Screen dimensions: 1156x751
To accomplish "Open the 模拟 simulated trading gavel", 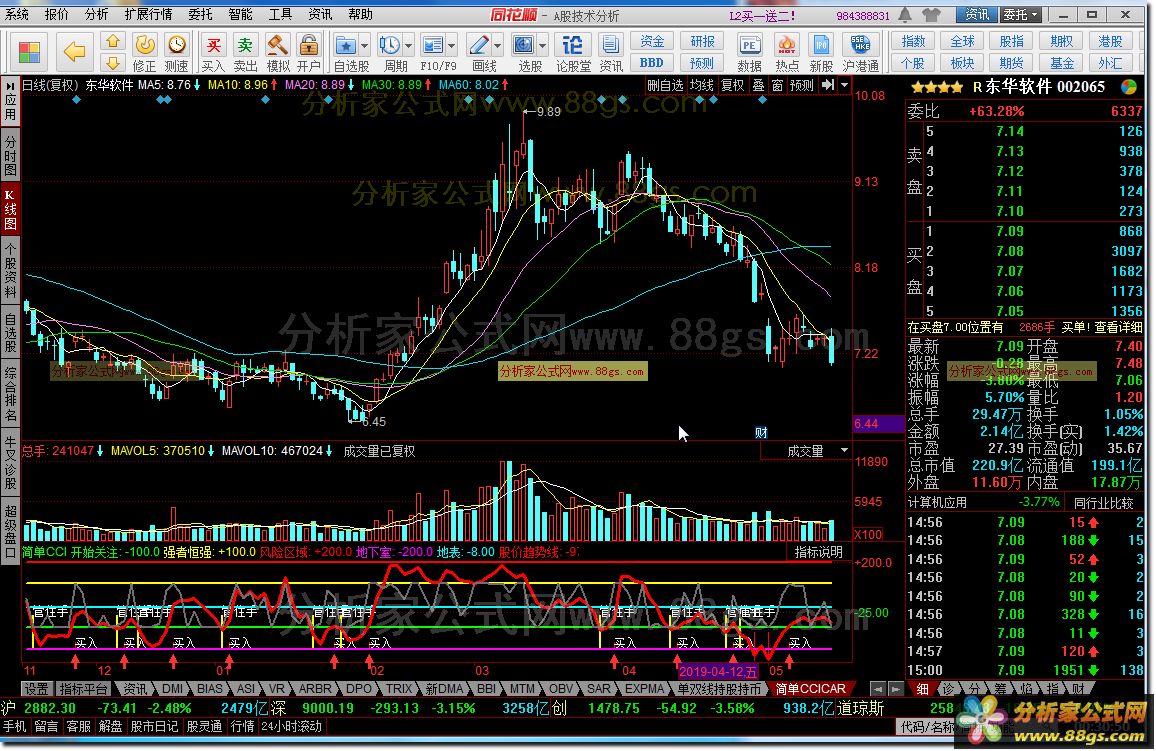I will (277, 53).
